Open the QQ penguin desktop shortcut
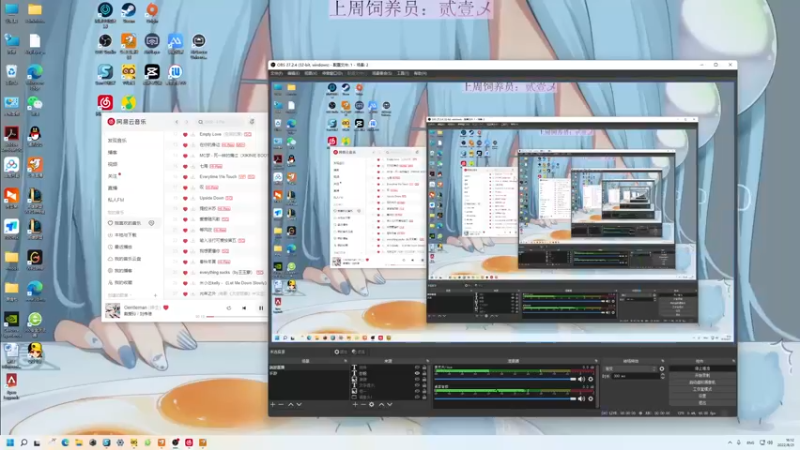 tap(35, 134)
